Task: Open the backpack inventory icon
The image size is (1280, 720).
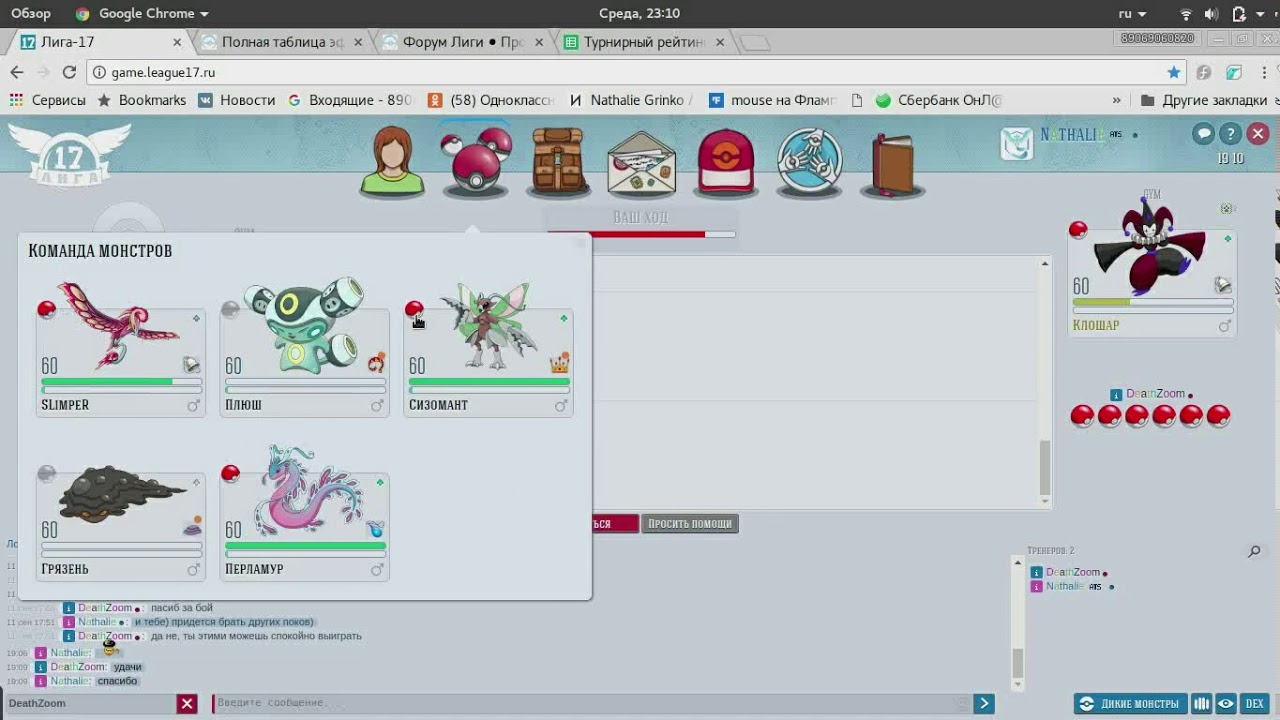Action: pos(558,160)
